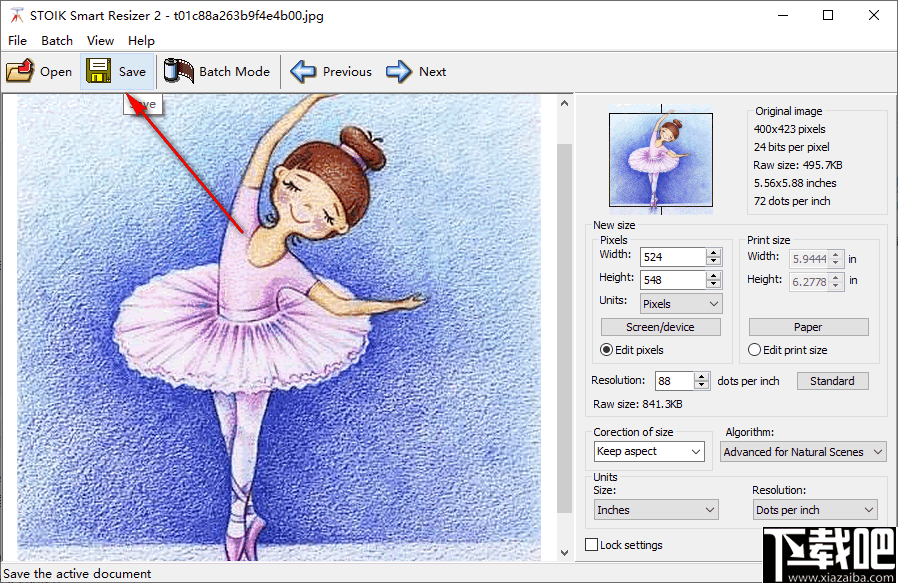The width and height of the screenshot is (898, 583).
Task: Open Batch Mode film reel icon
Action: (x=179, y=71)
